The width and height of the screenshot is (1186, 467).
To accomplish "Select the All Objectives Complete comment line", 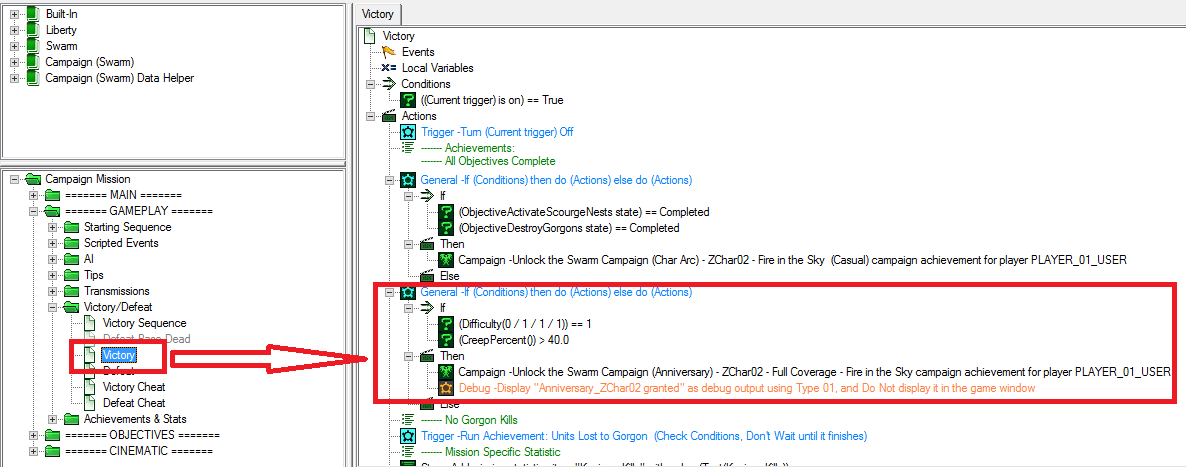I will (488, 160).
